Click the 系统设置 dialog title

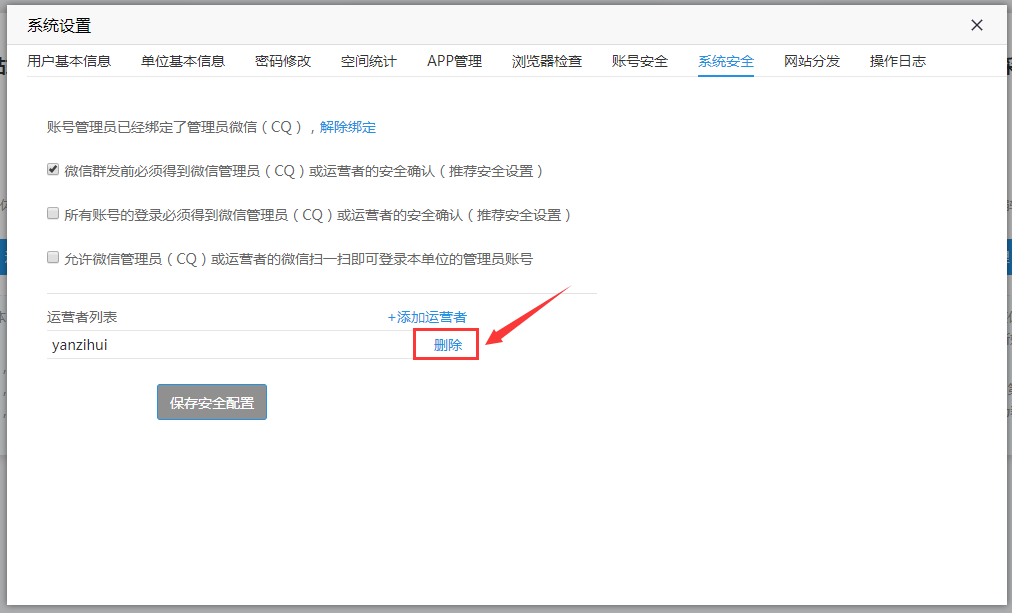pos(59,26)
